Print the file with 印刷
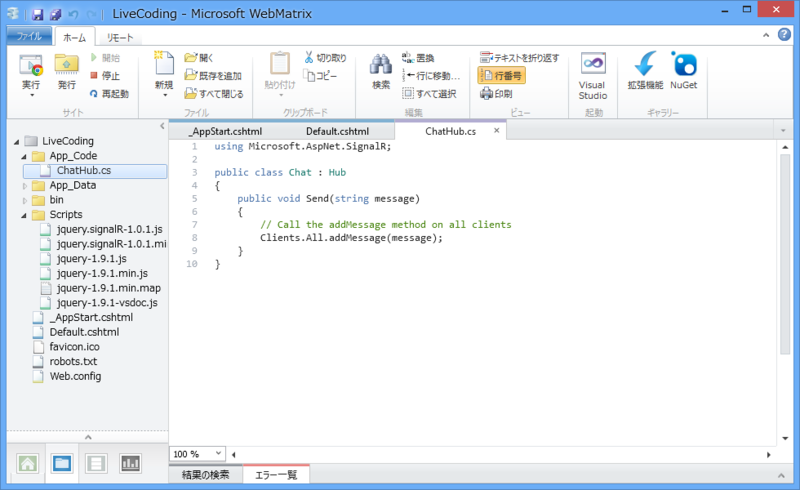 point(496,94)
